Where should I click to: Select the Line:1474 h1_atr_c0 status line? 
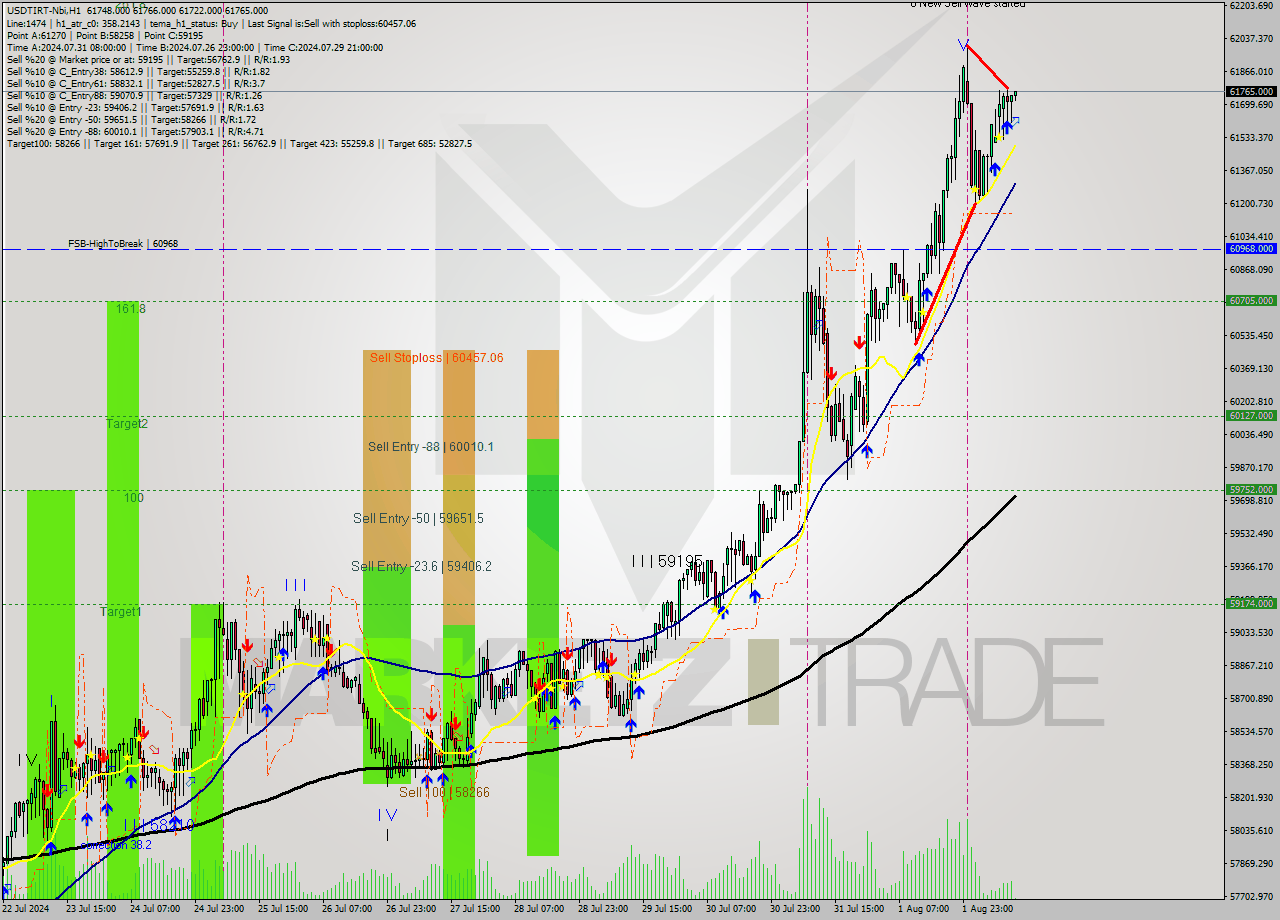(x=211, y=23)
